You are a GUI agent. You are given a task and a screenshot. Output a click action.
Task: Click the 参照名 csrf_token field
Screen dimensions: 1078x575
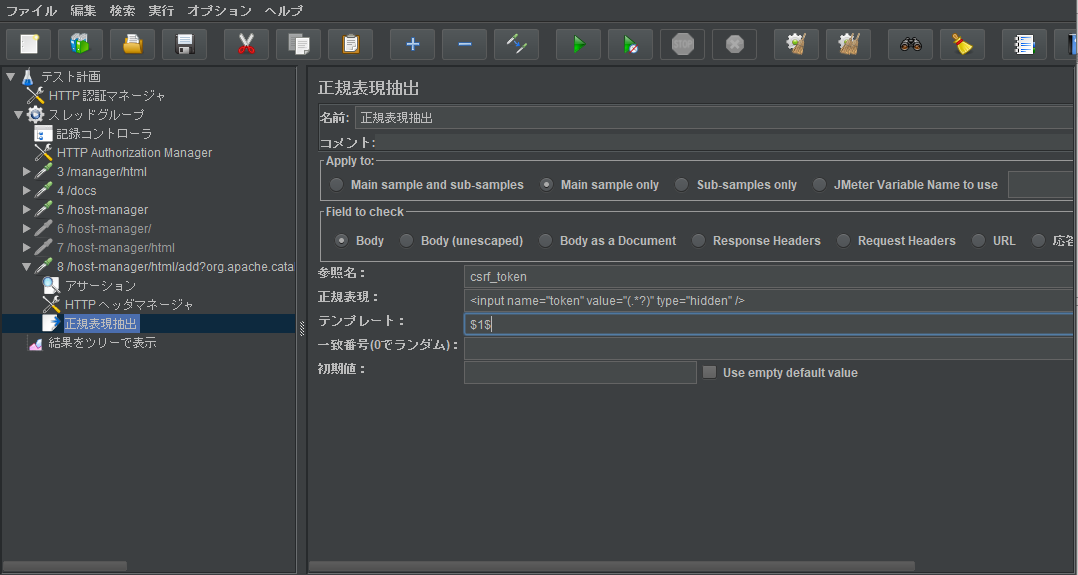coord(770,276)
